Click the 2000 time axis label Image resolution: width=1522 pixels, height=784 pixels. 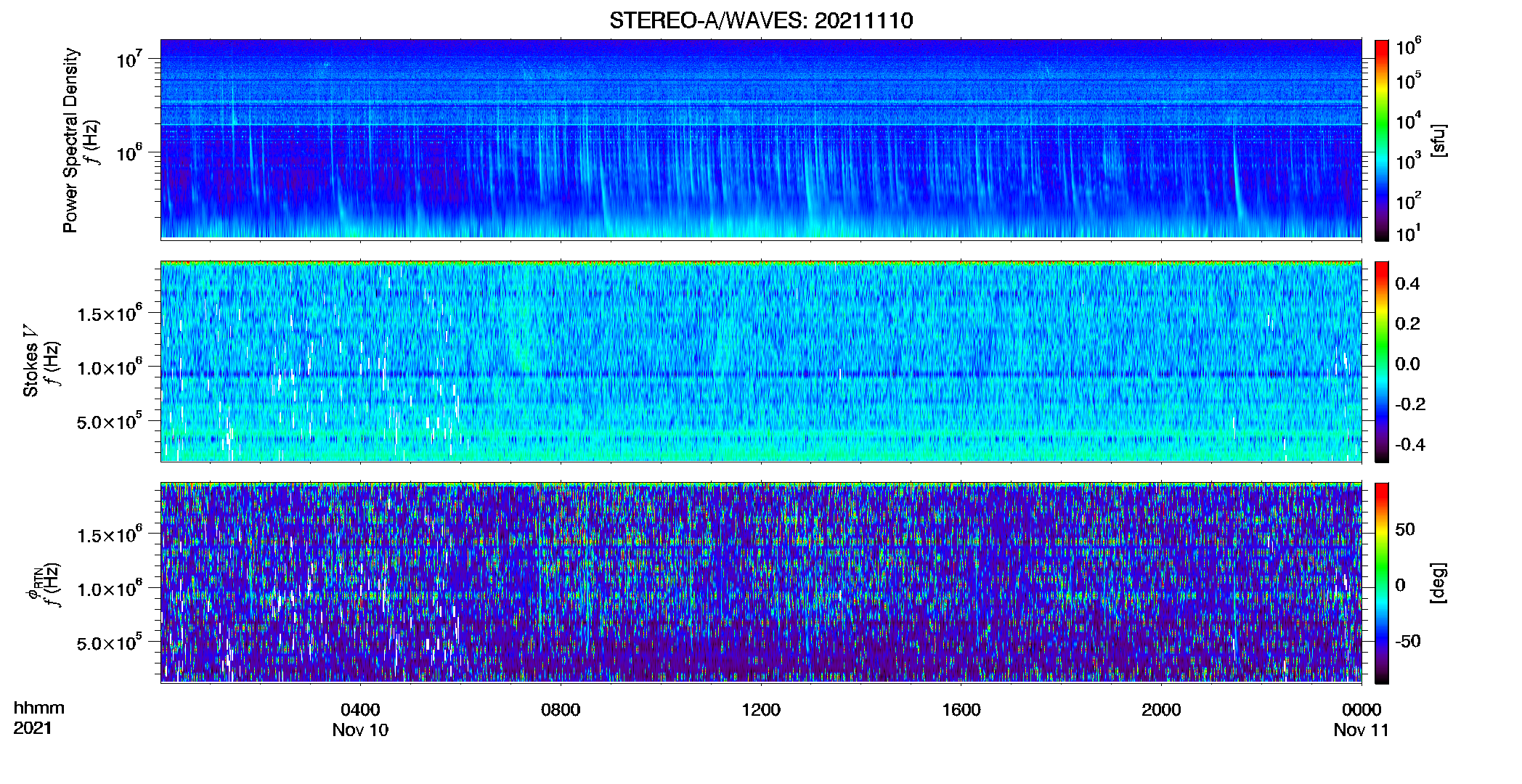click(1161, 710)
